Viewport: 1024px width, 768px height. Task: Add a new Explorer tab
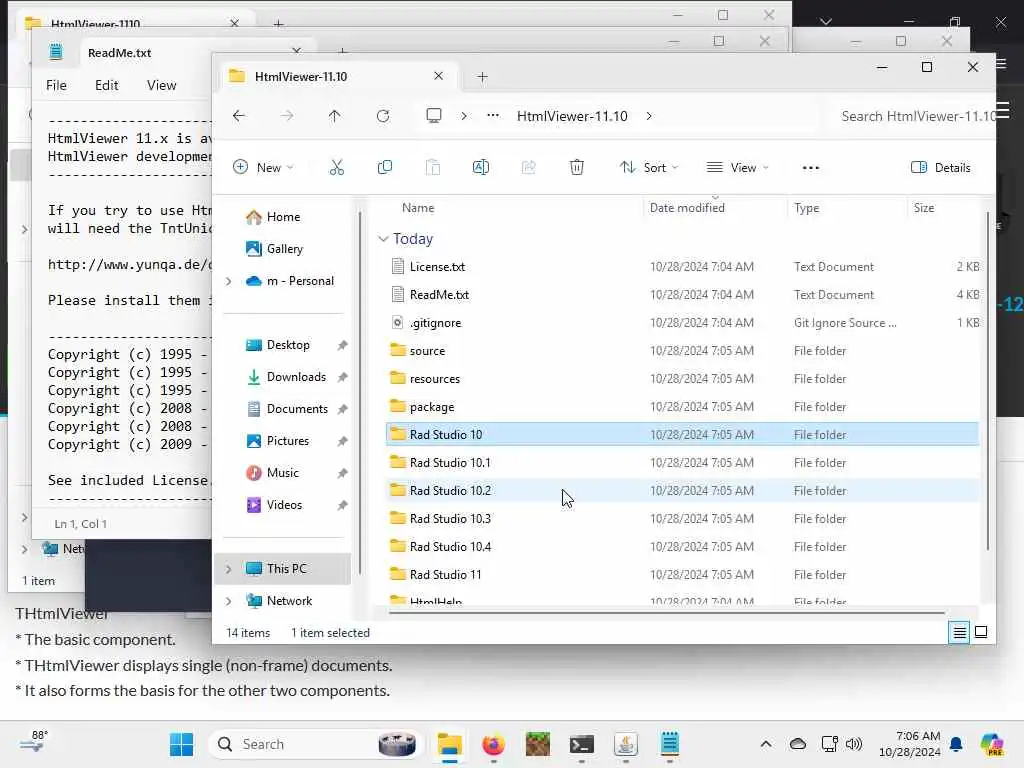click(483, 77)
